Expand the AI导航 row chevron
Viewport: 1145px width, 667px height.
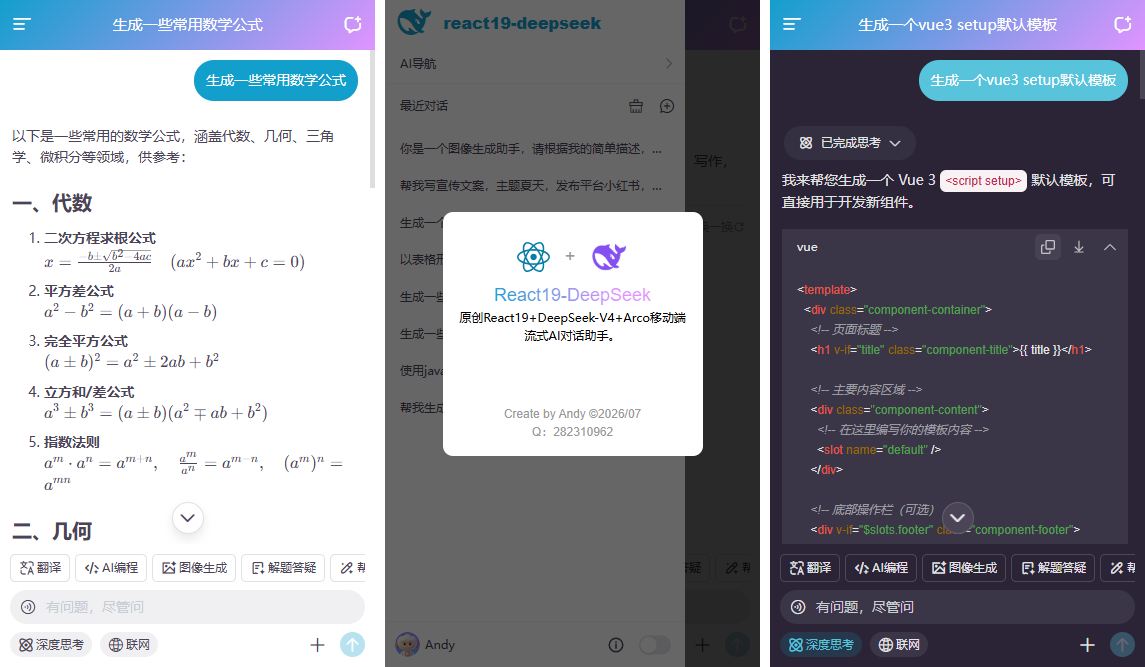tap(669, 64)
